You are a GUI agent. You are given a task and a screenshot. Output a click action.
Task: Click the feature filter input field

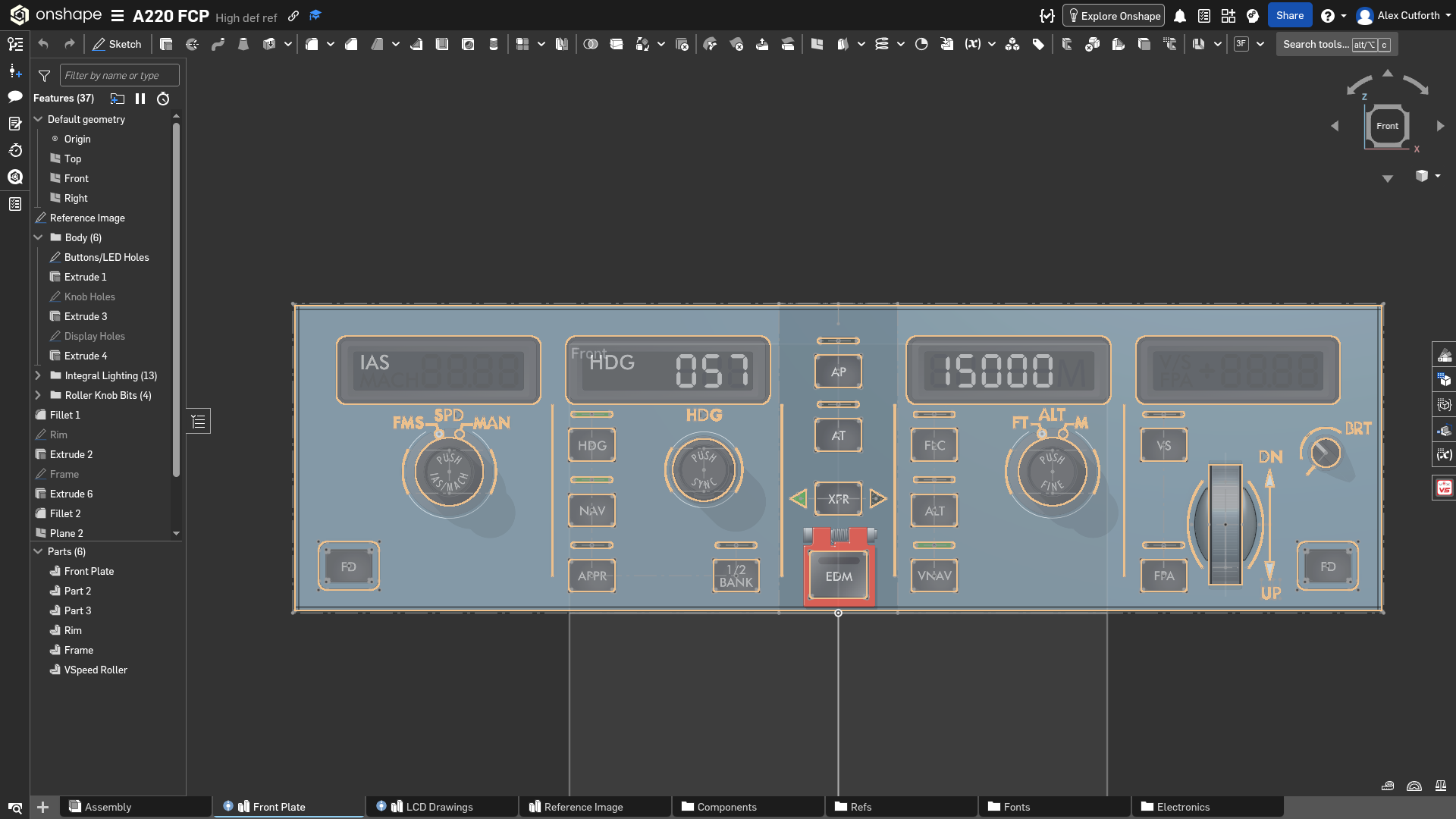click(x=120, y=75)
